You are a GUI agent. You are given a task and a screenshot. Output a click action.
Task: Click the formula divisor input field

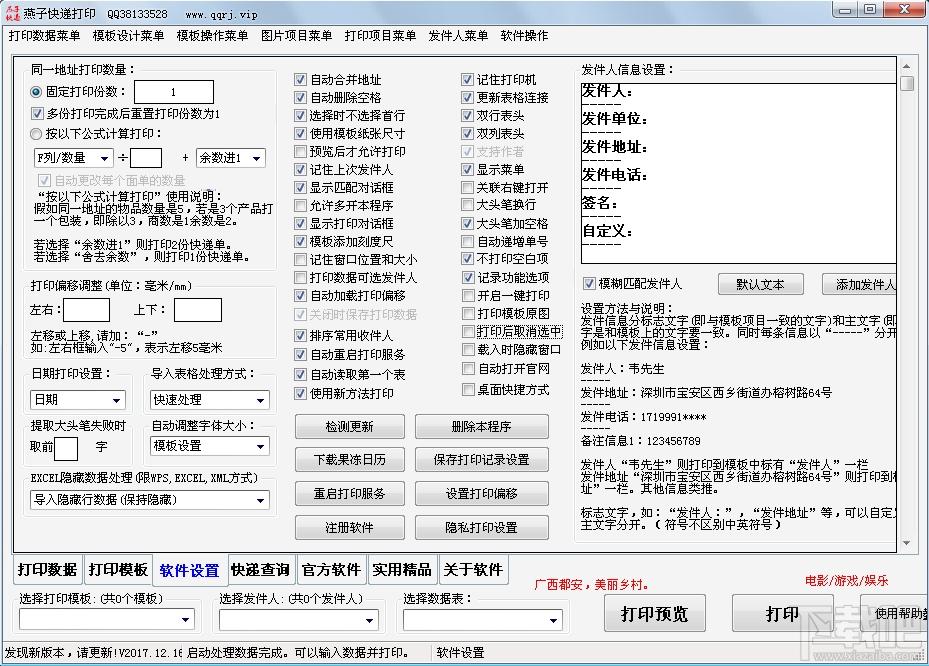point(146,158)
